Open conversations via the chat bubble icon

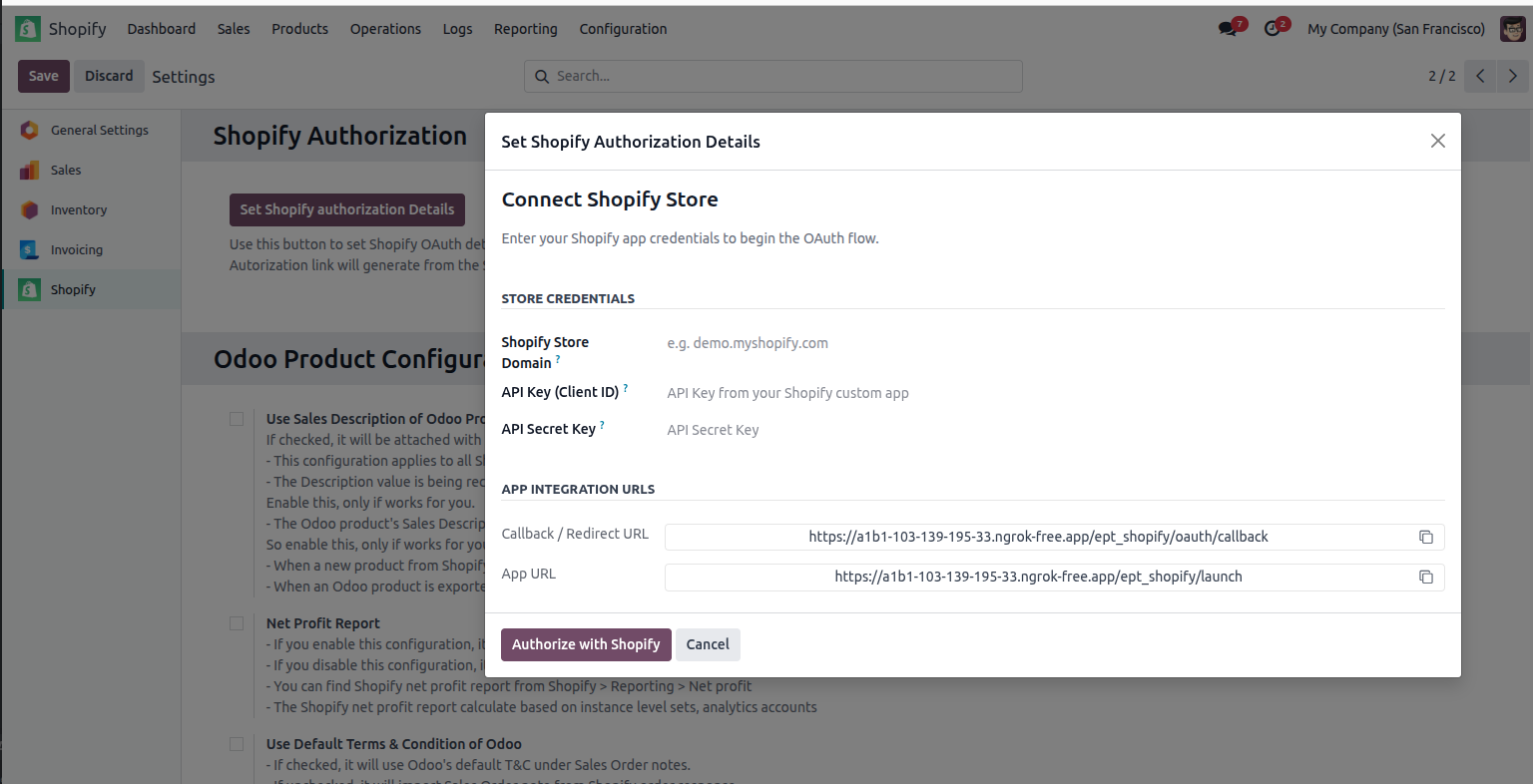click(1226, 29)
